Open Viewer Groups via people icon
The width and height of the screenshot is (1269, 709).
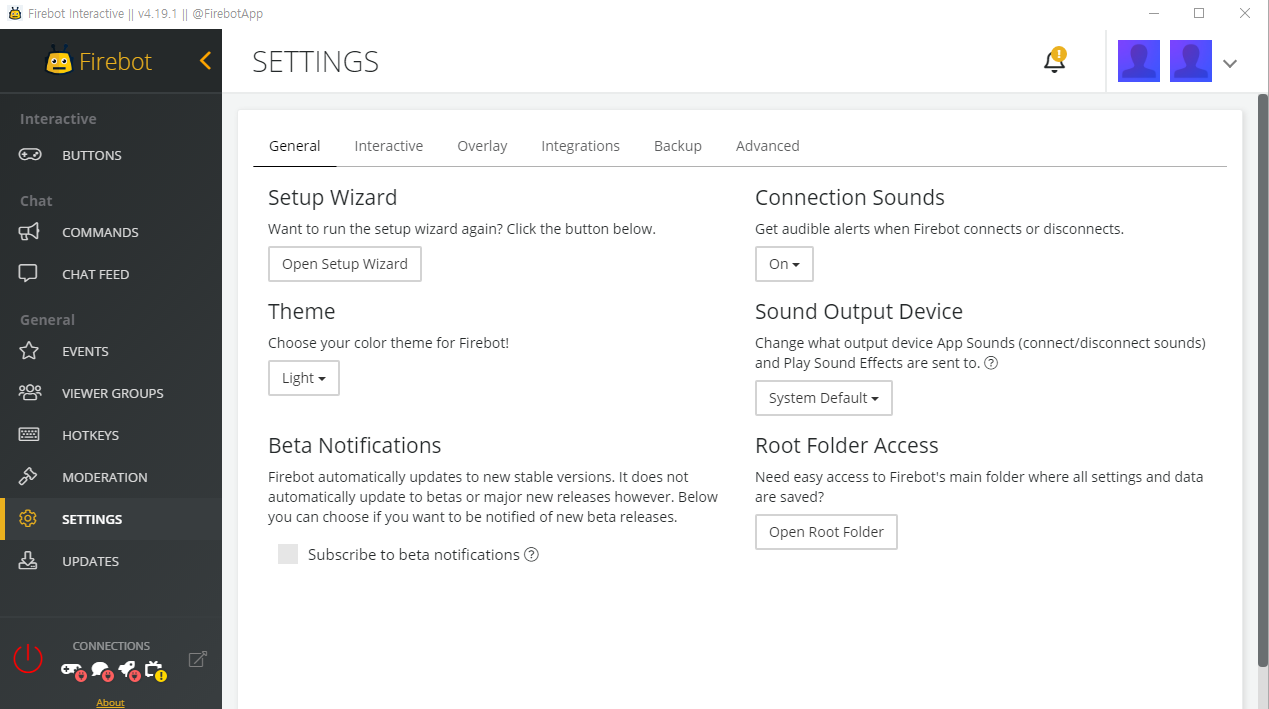(x=30, y=393)
